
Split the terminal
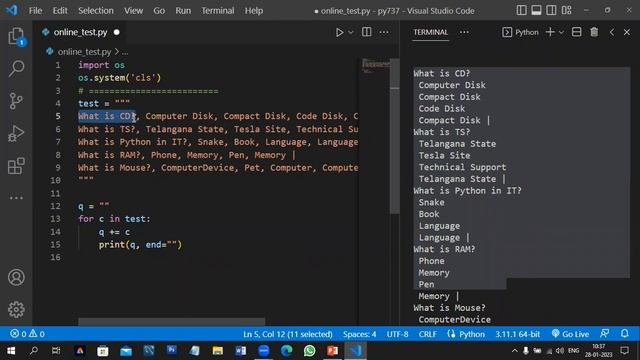[x=576, y=32]
